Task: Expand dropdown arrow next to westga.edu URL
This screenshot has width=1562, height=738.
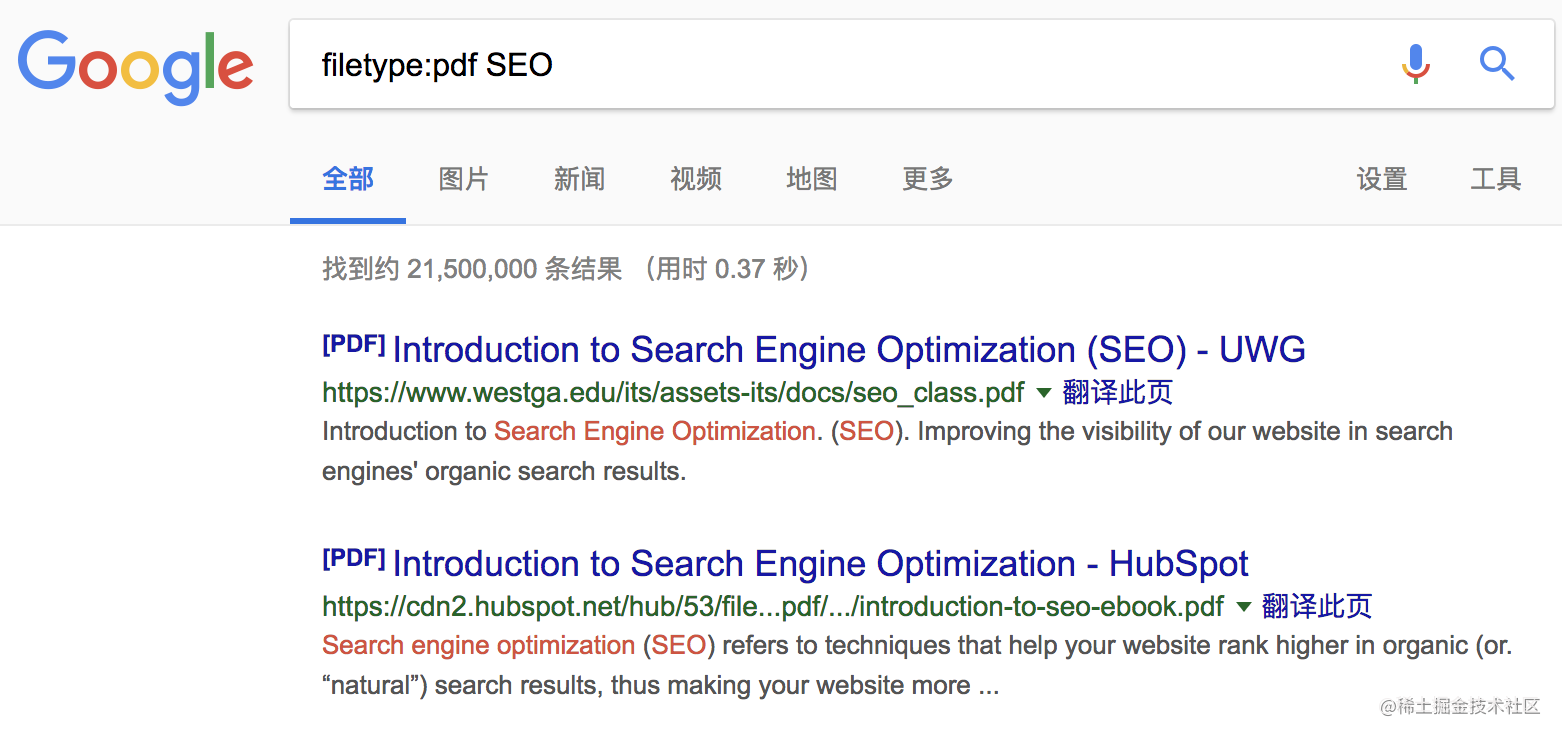Action: point(1044,393)
